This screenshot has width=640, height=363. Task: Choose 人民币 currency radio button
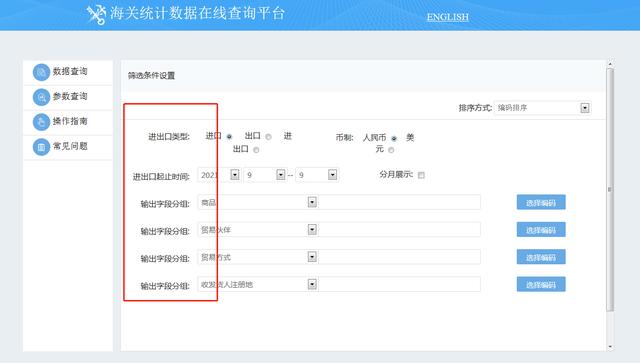[x=394, y=138]
